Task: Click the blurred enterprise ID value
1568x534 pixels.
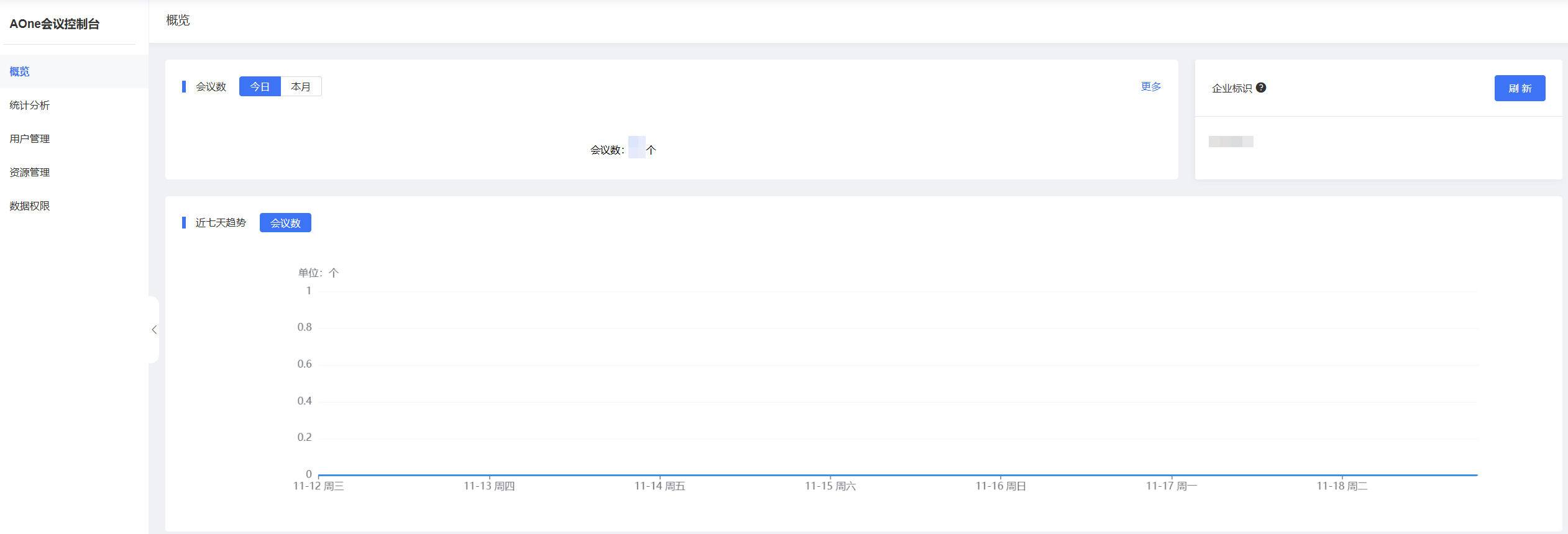Action: pyautogui.click(x=1231, y=142)
